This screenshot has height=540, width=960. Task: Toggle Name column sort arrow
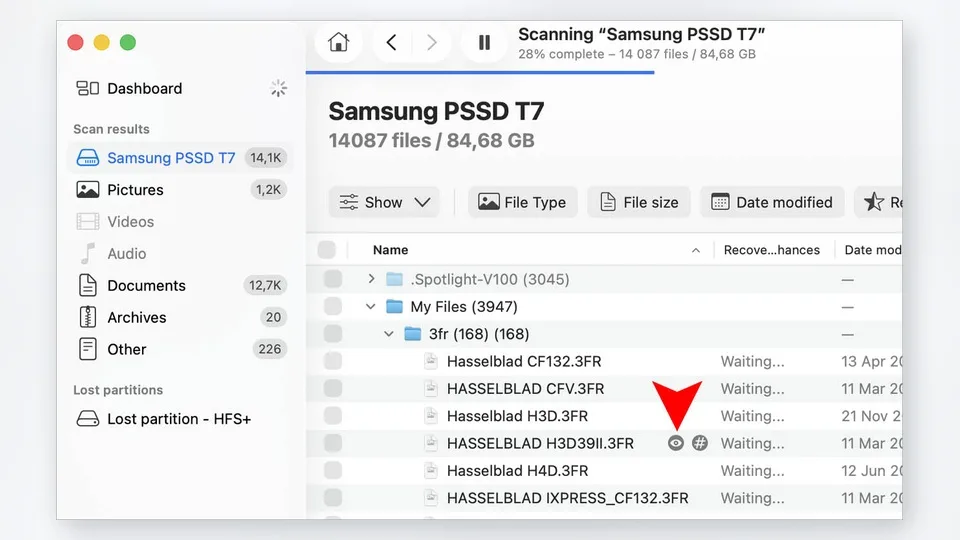[x=696, y=250]
